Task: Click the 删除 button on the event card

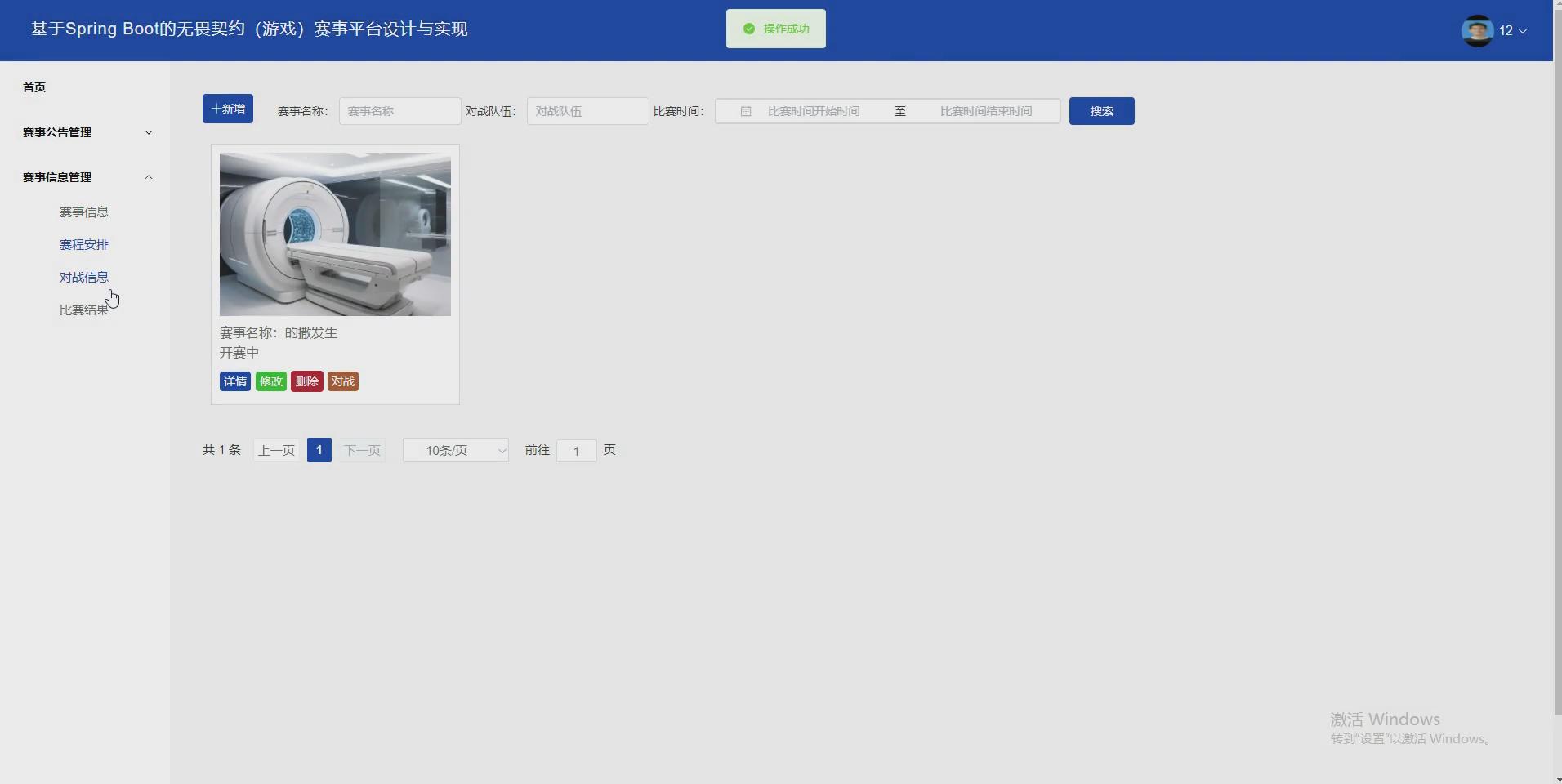Action: pyautogui.click(x=306, y=381)
